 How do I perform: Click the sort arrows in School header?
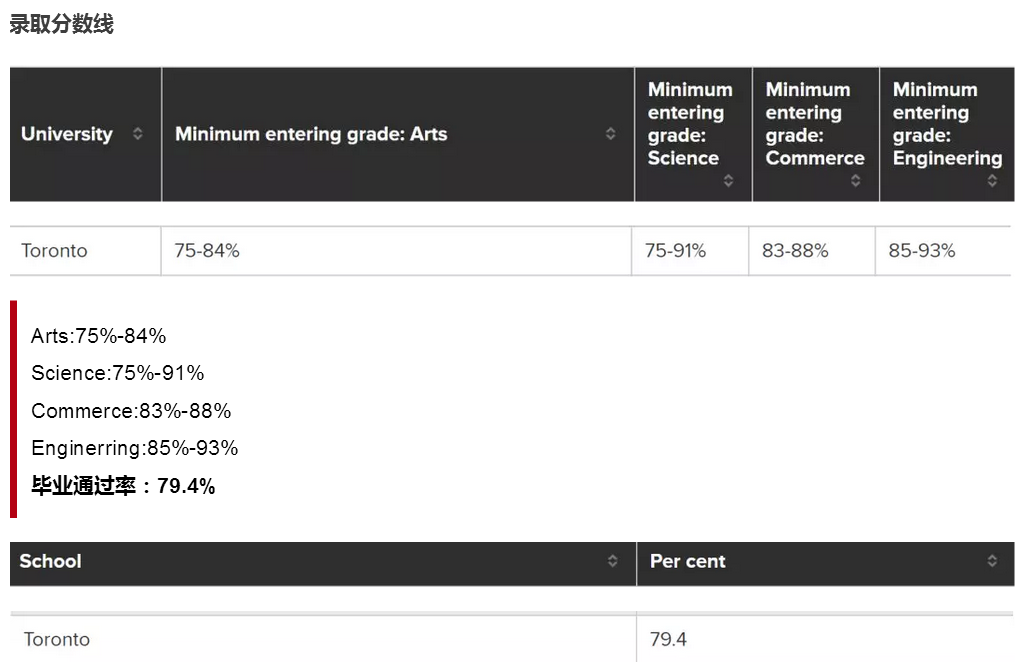pos(613,561)
